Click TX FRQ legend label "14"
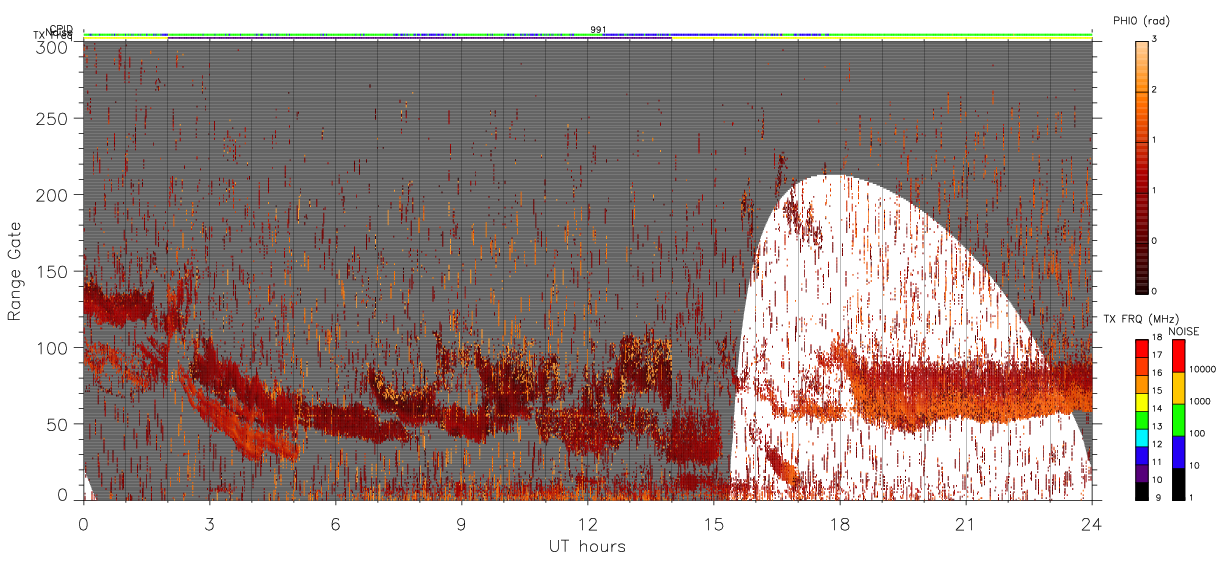 coord(1156,408)
